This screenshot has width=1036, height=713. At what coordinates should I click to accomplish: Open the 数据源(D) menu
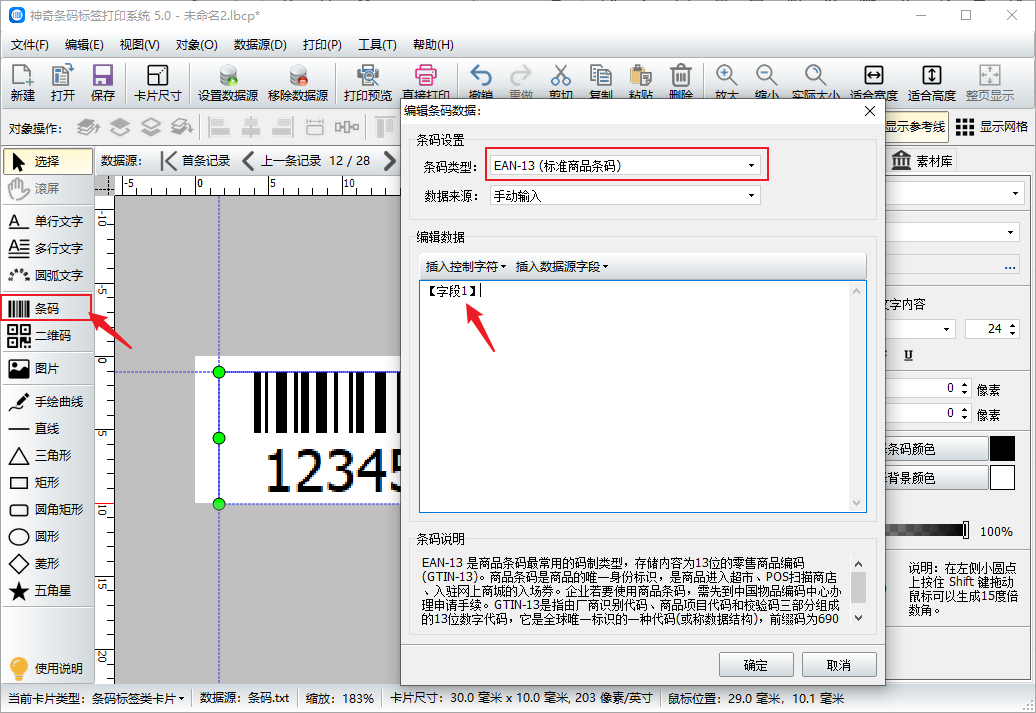pos(260,44)
